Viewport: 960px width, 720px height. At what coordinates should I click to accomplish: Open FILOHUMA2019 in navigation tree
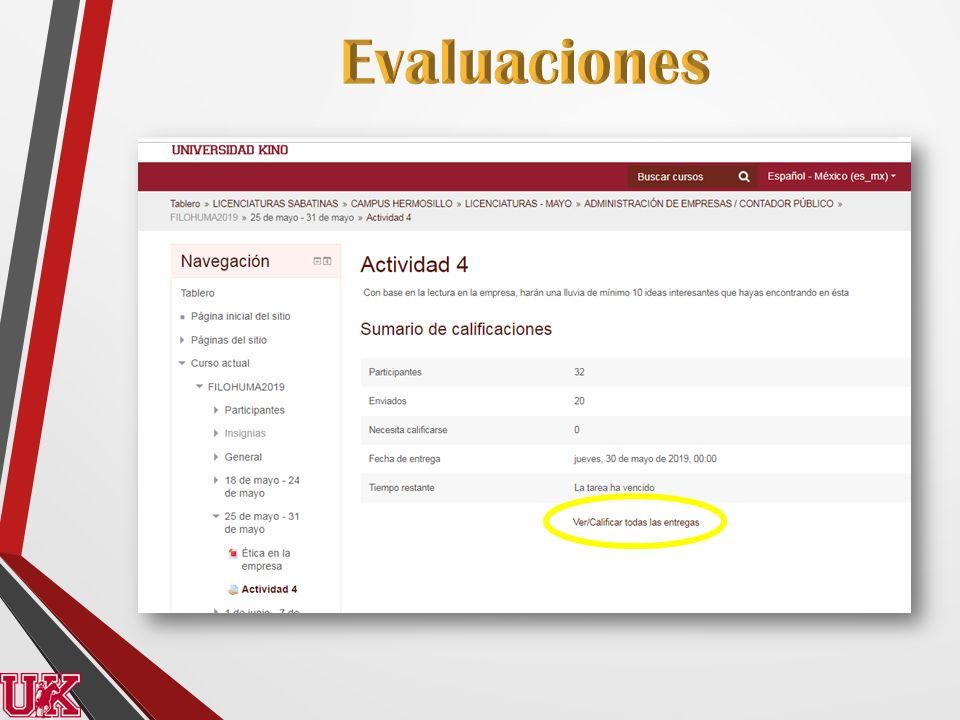click(246, 387)
